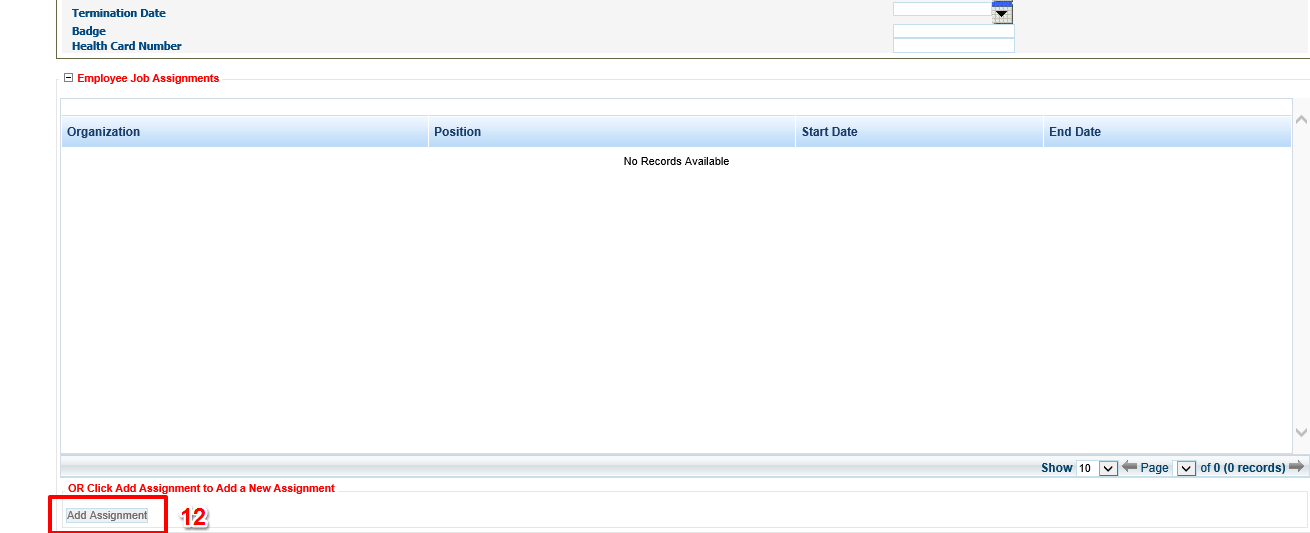Sort by the Position column header
This screenshot has height=533, width=1310.
[x=457, y=132]
